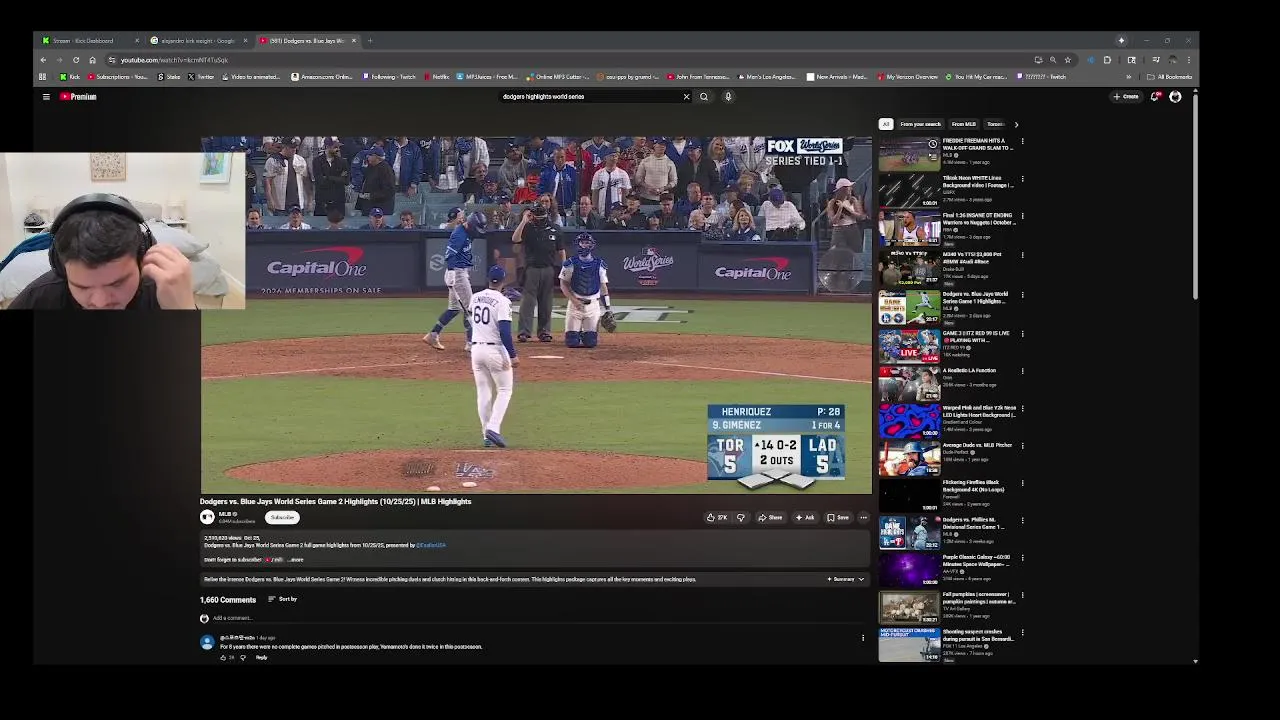Dislike the Dodgers highlights video
Image resolution: width=1280 pixels, height=720 pixels.
tap(741, 518)
